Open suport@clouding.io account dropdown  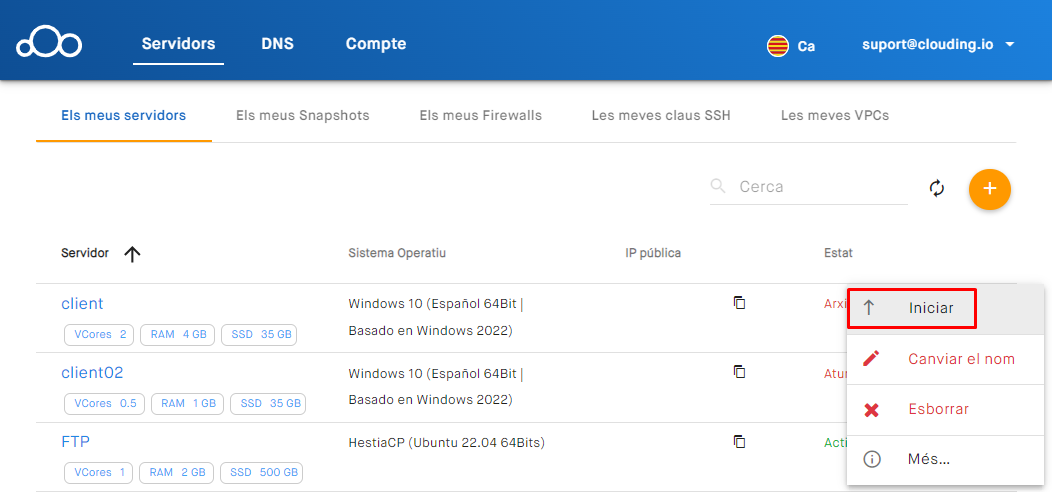point(938,45)
